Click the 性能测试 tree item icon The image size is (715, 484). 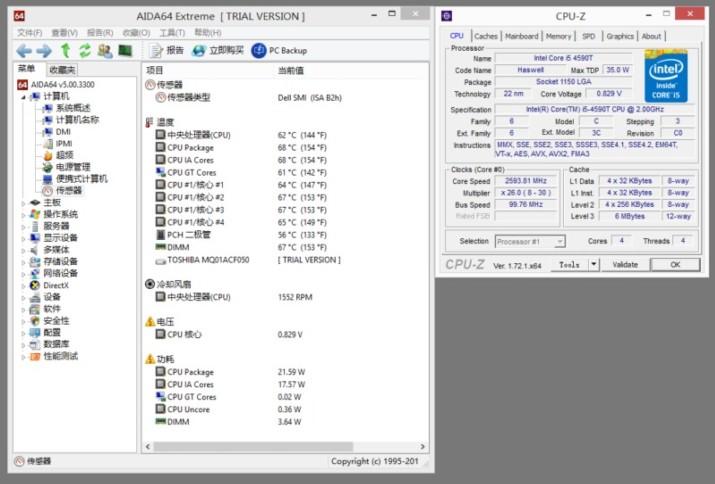35,357
